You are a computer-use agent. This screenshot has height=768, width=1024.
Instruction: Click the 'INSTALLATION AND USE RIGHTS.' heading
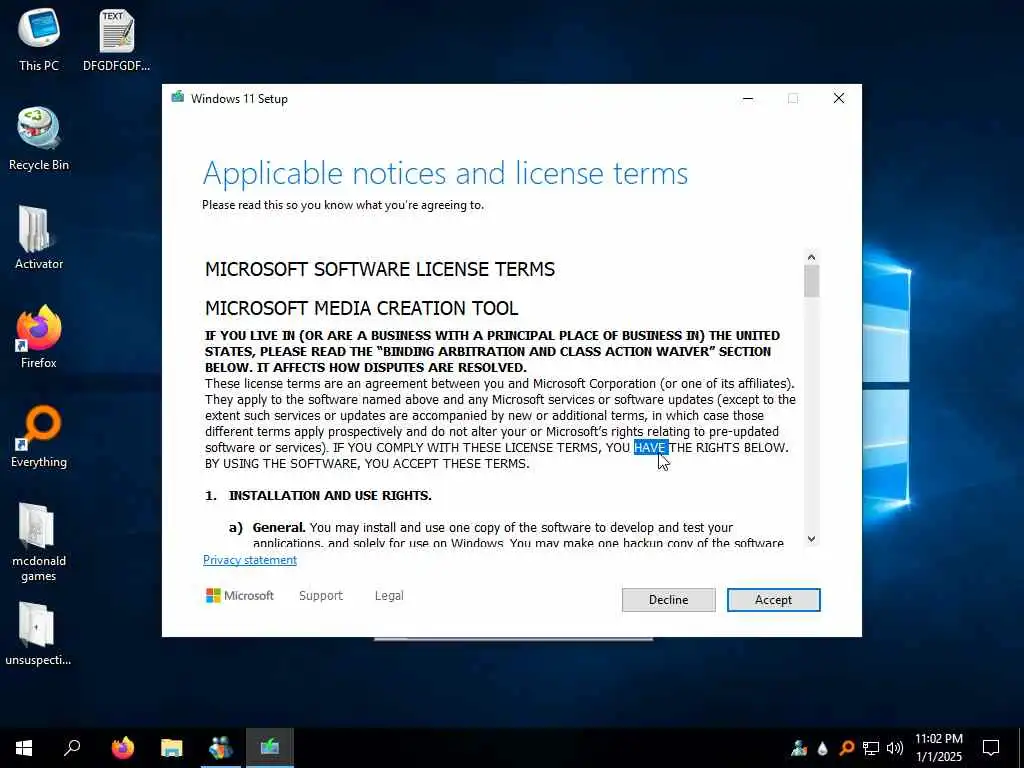coord(330,495)
